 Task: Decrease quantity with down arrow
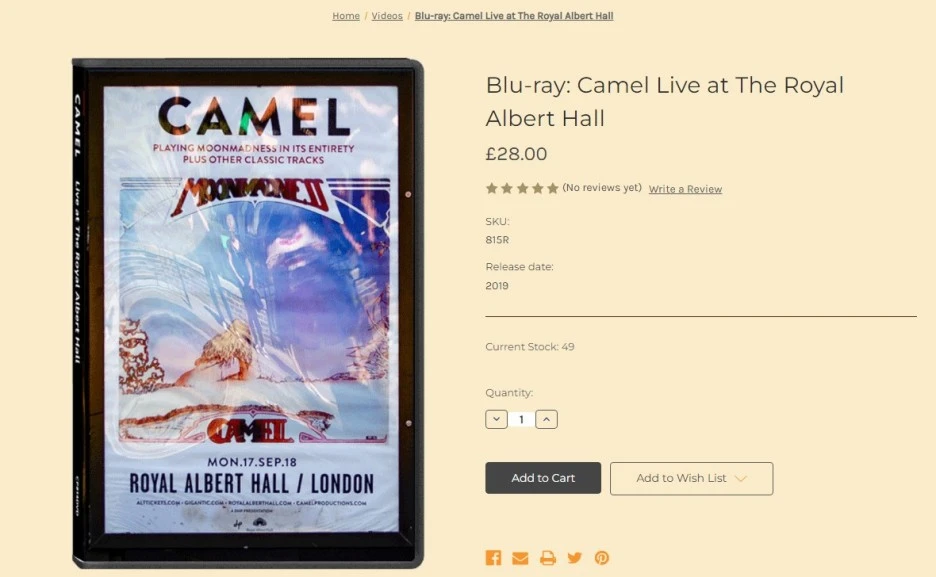coord(497,419)
